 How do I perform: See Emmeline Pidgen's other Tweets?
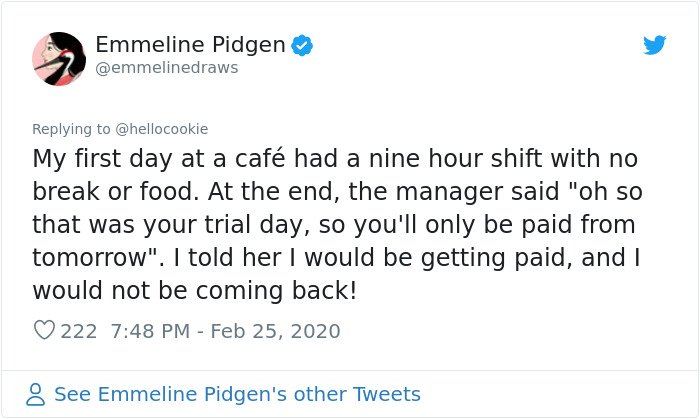click(x=237, y=394)
